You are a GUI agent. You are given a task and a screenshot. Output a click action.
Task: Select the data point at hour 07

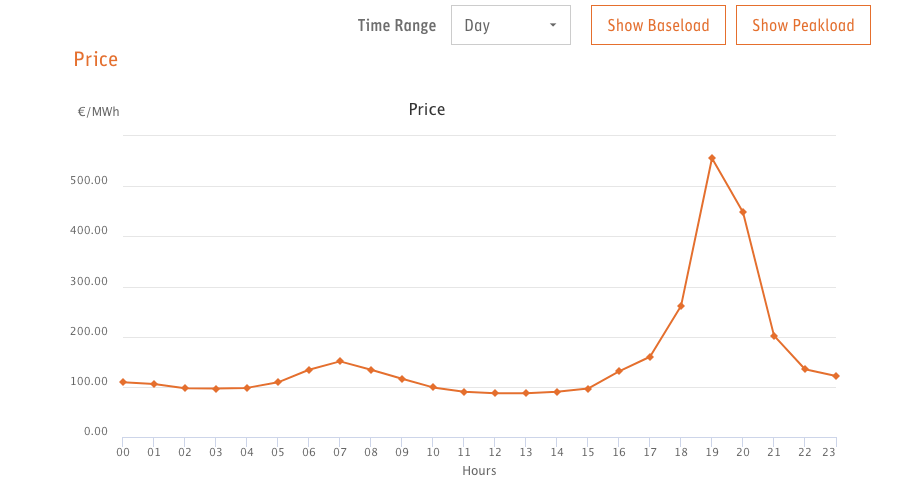(340, 361)
